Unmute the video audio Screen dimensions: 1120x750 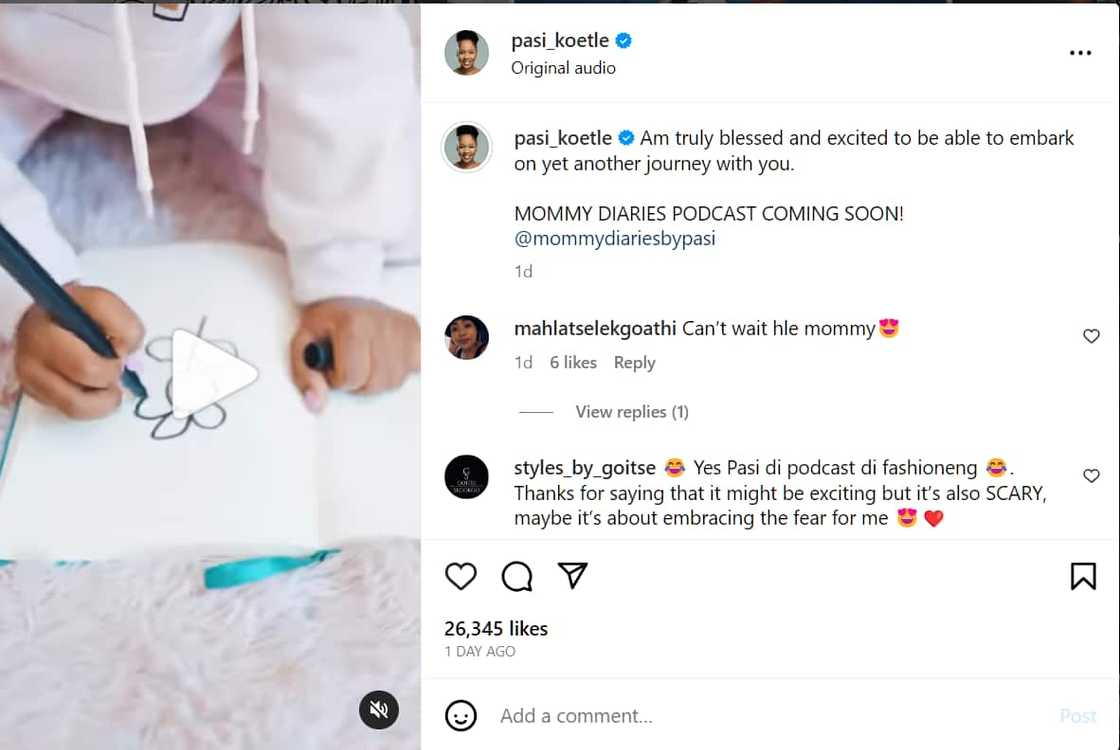tap(379, 710)
